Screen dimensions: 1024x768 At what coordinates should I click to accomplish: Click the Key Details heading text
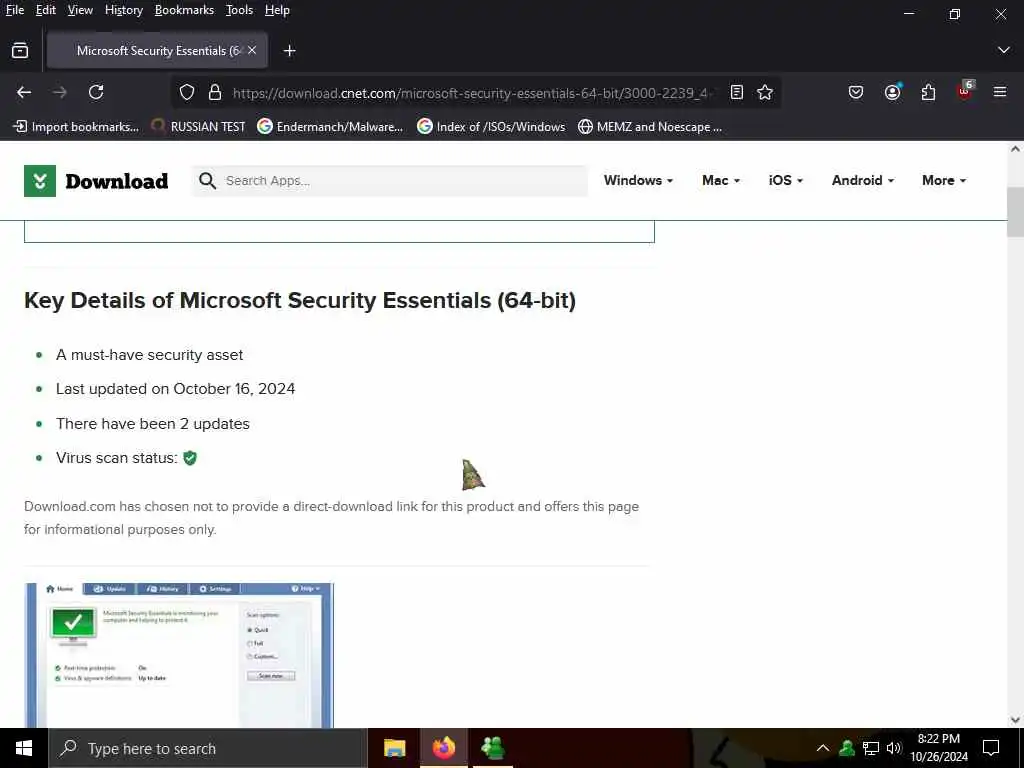(x=300, y=300)
